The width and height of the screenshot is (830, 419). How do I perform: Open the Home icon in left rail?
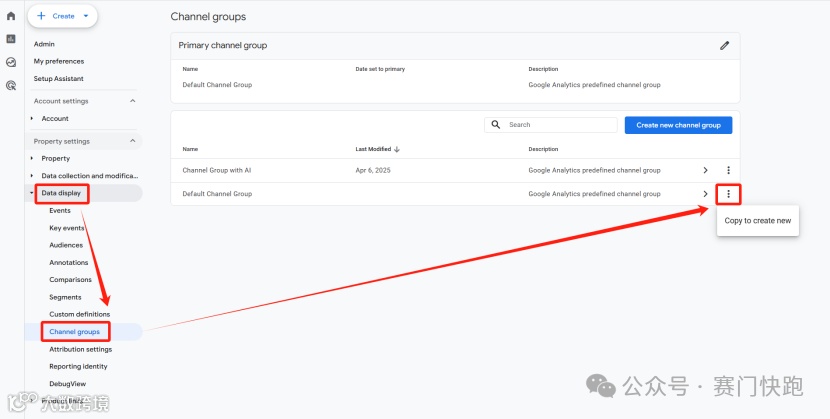pos(11,16)
